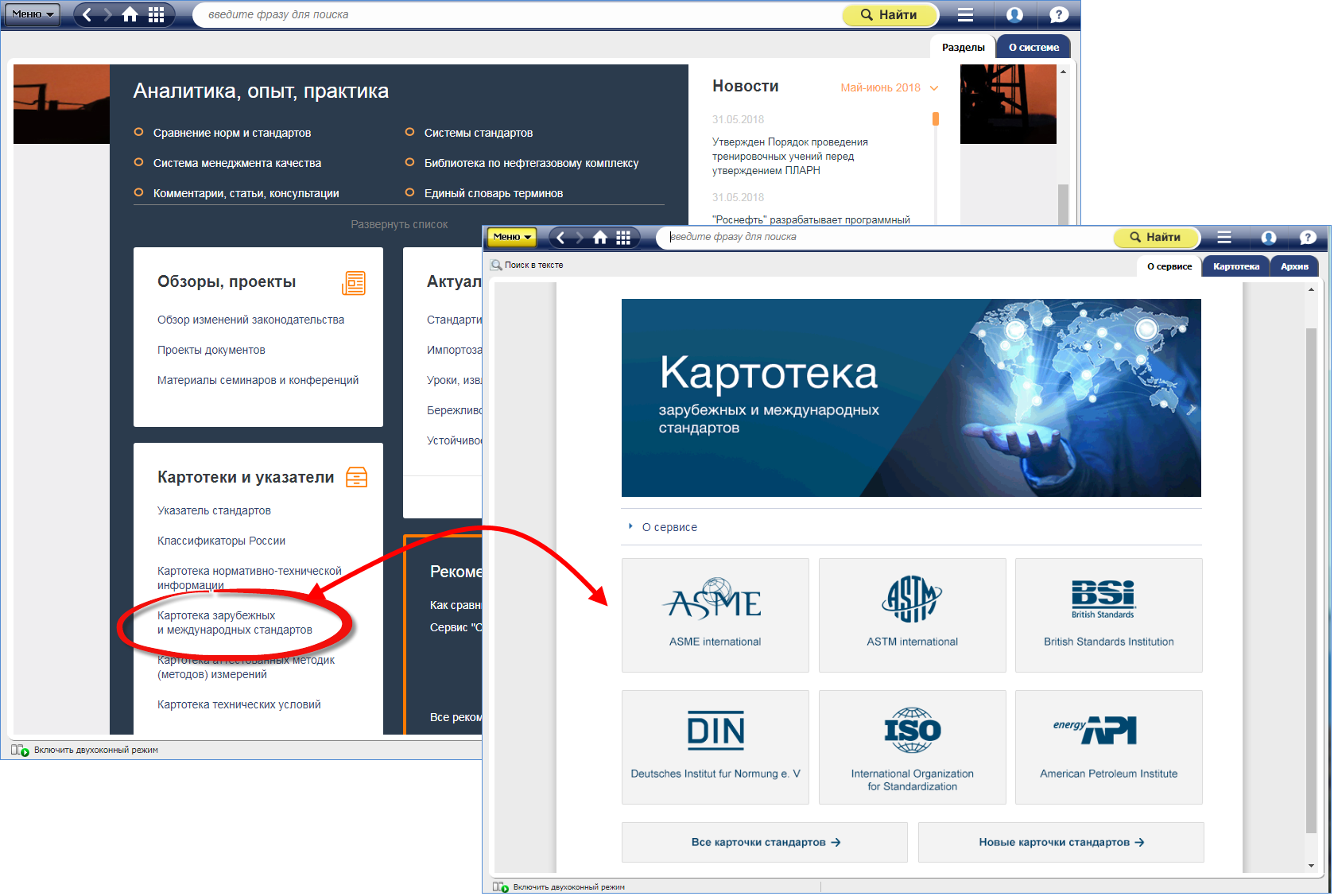Open the hamburger list icon in the back window
Screen dimensions: 1334x896
point(965,15)
